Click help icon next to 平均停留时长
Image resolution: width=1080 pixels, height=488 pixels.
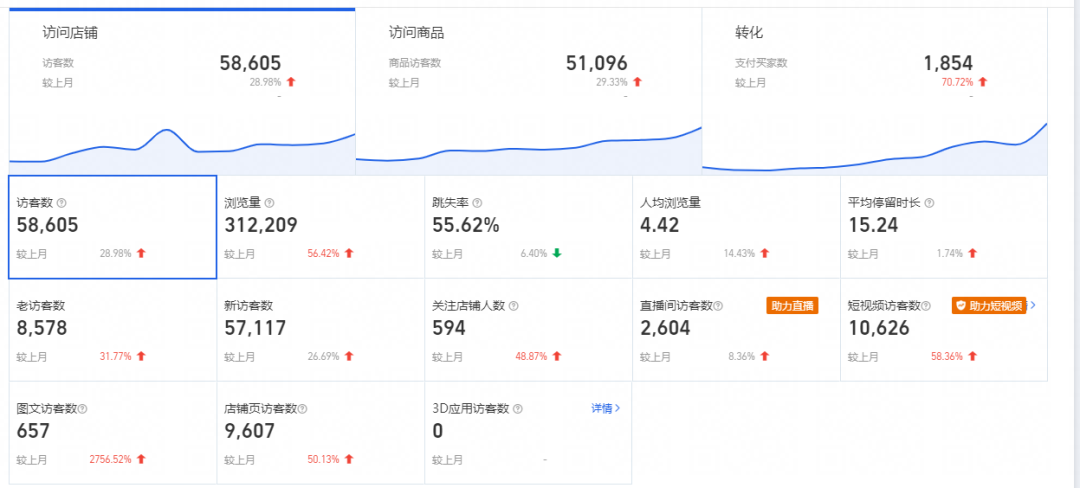(929, 203)
